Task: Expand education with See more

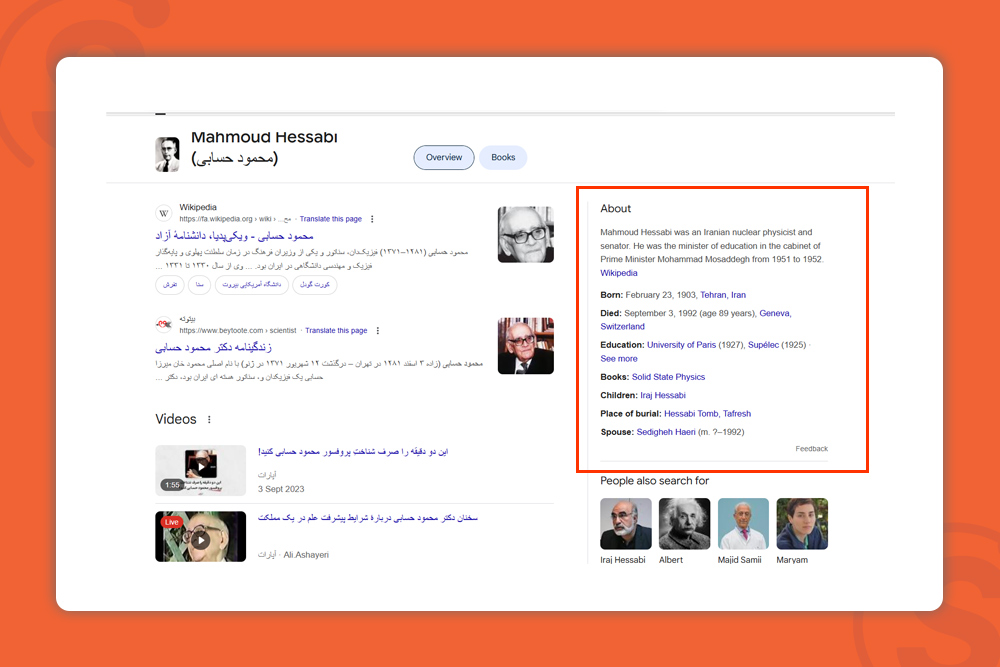Action: pos(619,358)
